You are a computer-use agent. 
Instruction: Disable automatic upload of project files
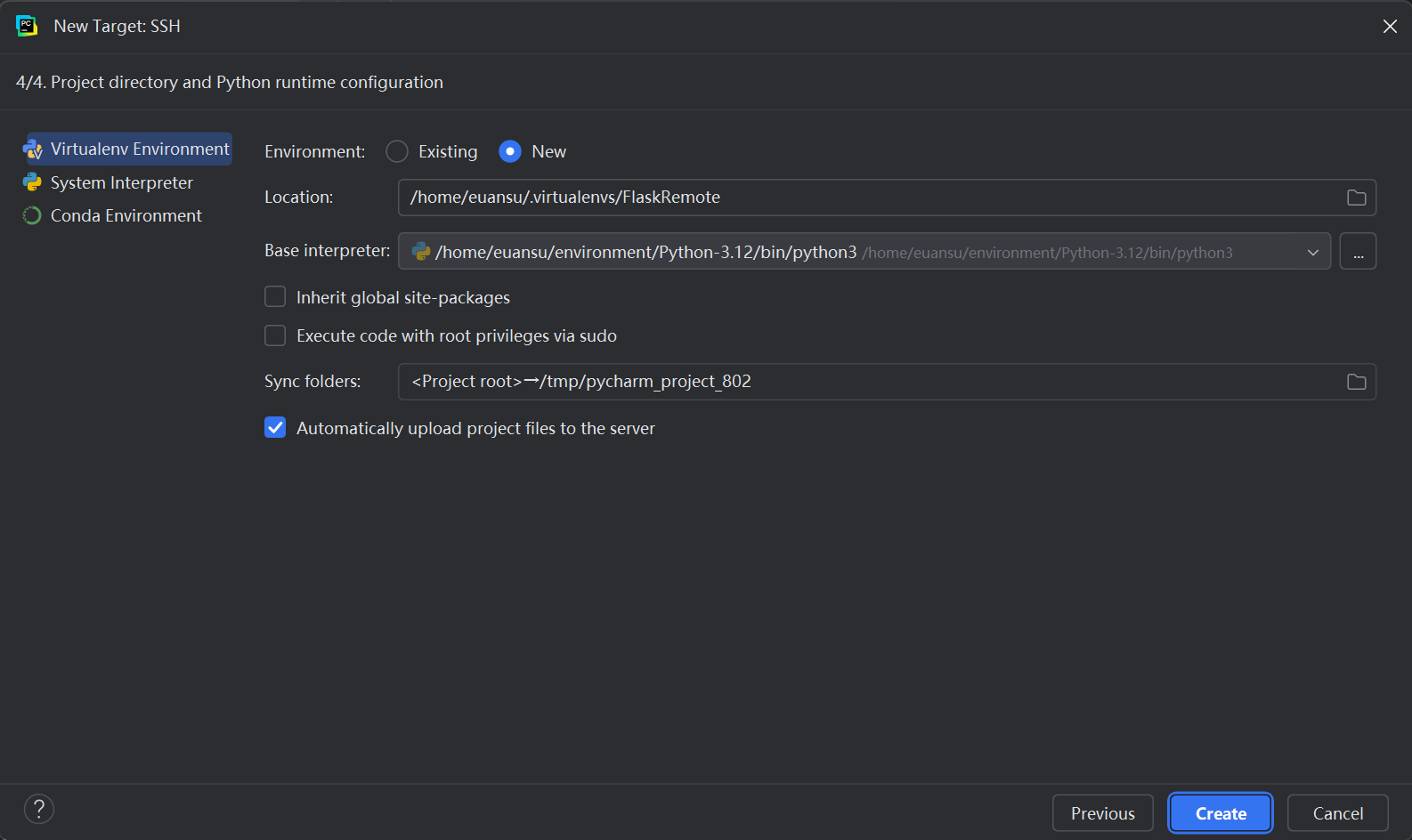point(276,428)
